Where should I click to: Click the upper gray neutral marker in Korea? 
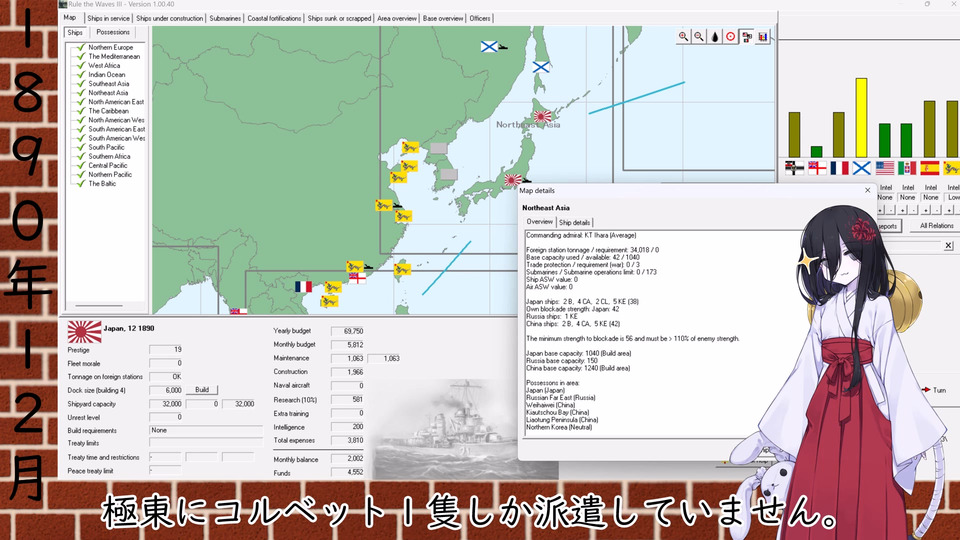click(x=438, y=148)
